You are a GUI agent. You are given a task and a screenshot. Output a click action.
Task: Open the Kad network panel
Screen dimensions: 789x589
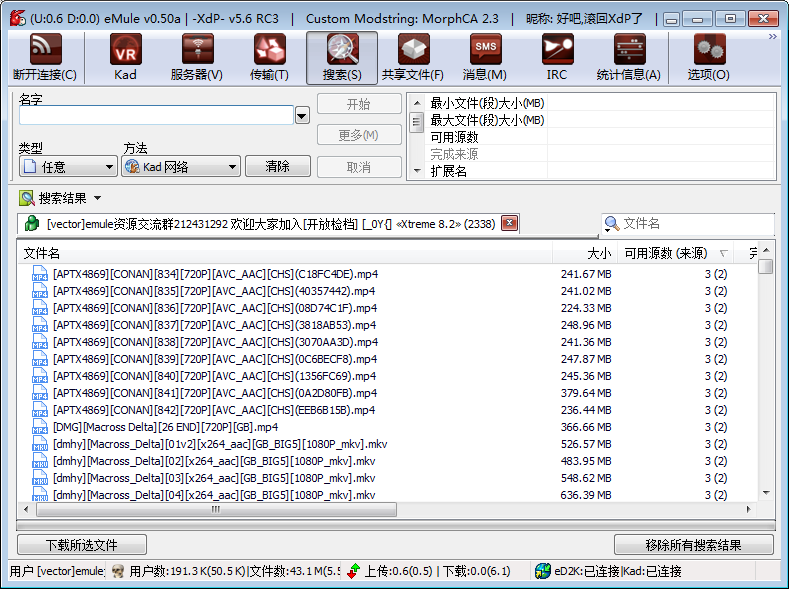click(x=125, y=57)
